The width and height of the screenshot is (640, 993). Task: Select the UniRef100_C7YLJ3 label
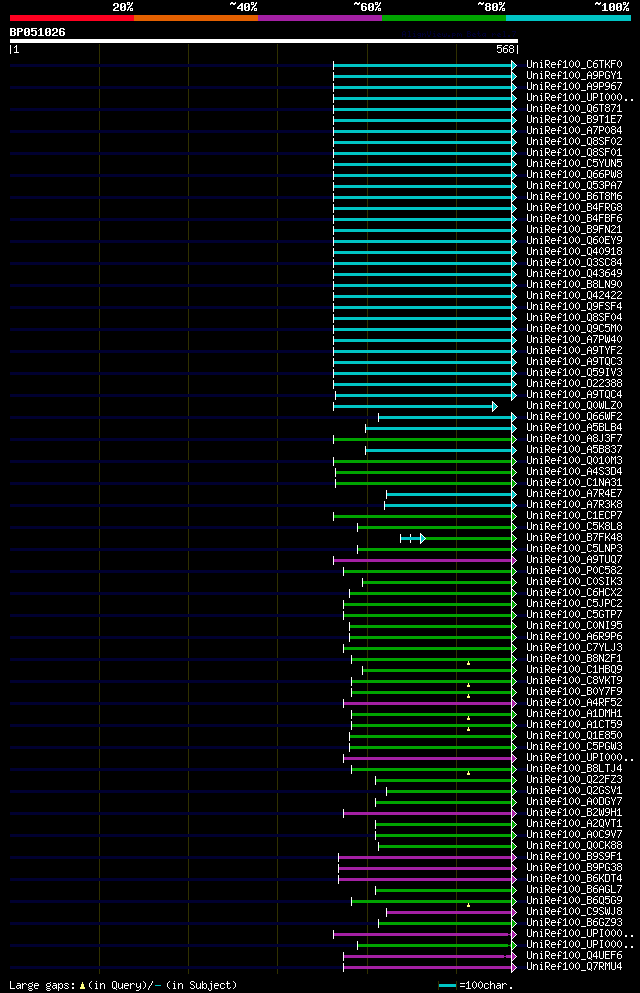pos(574,647)
